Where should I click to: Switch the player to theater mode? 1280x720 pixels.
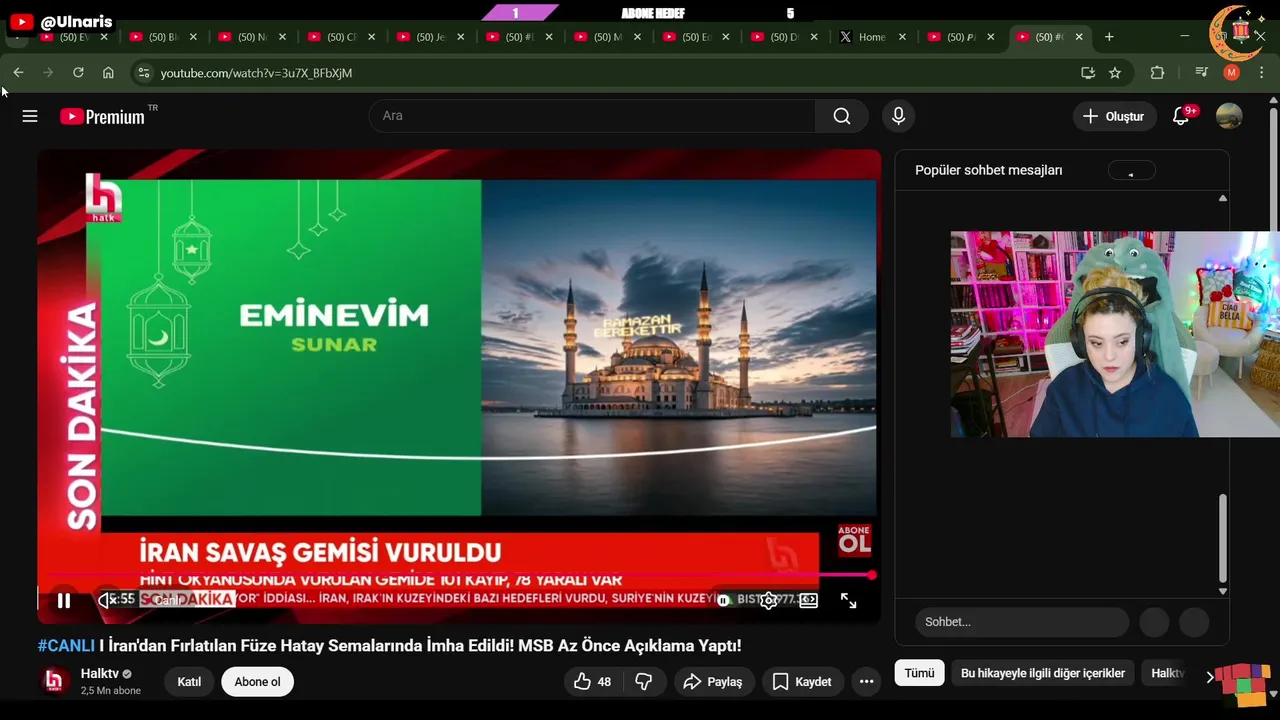tap(808, 600)
